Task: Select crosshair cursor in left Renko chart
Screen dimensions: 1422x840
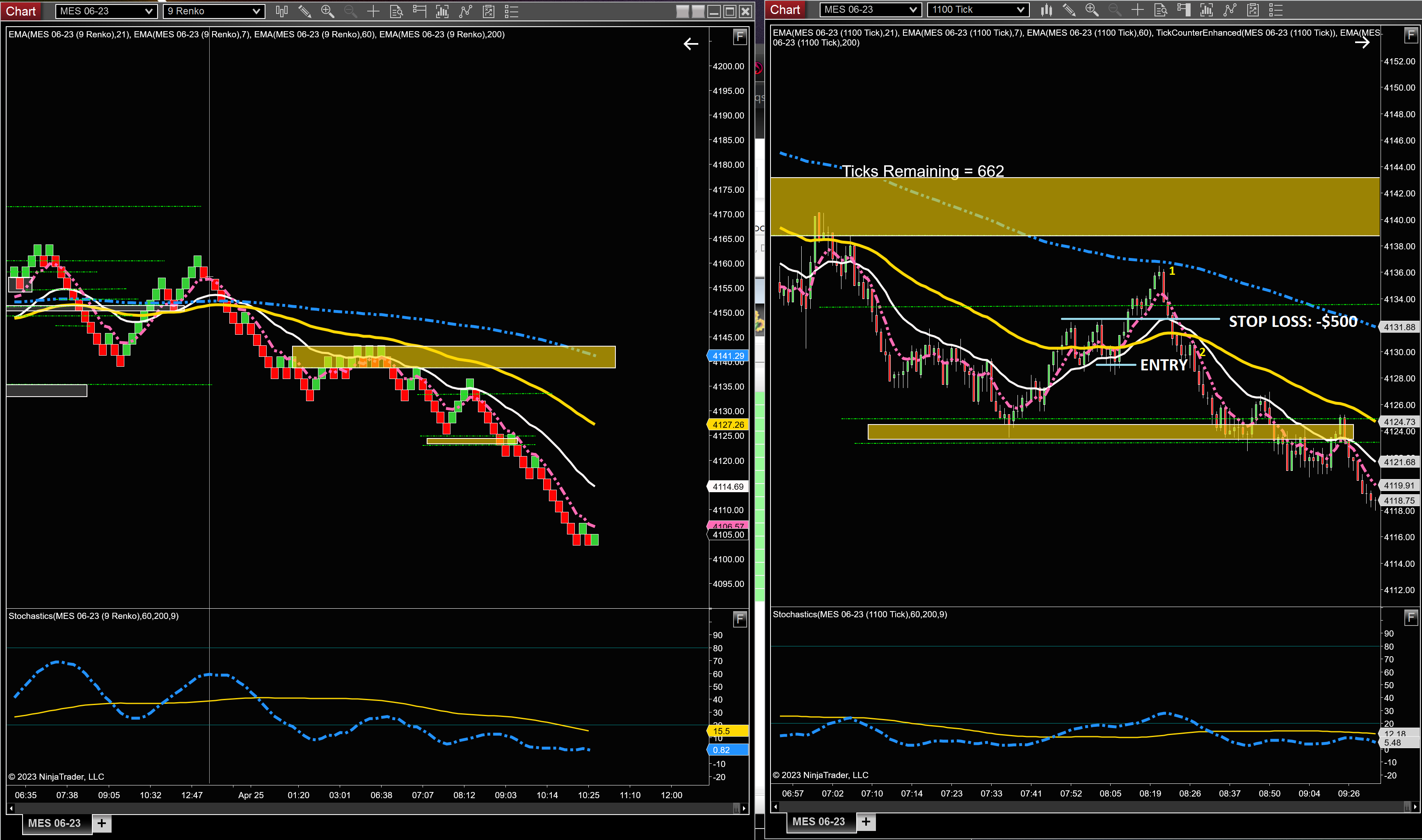Action: pyautogui.click(x=373, y=11)
